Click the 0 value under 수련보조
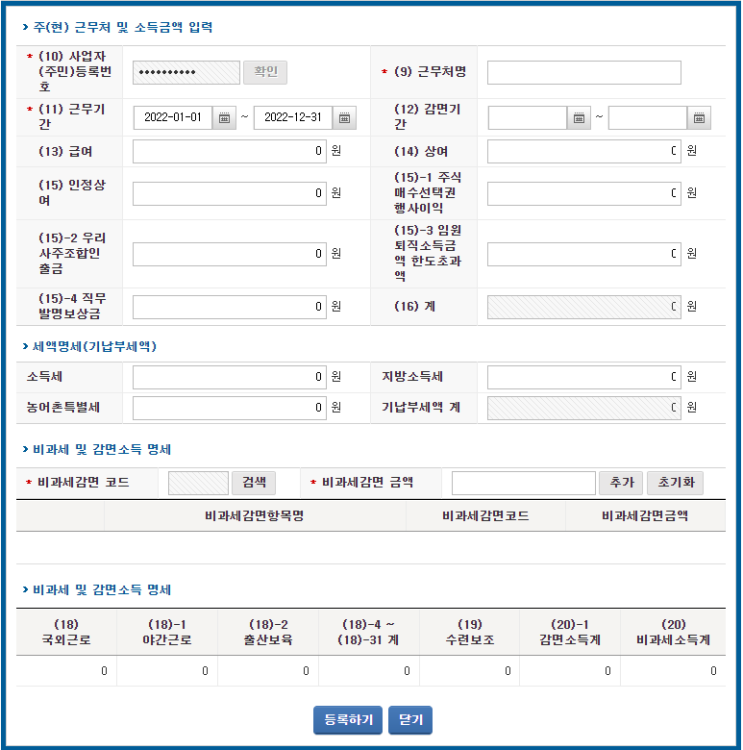The image size is (743, 750). click(508, 671)
